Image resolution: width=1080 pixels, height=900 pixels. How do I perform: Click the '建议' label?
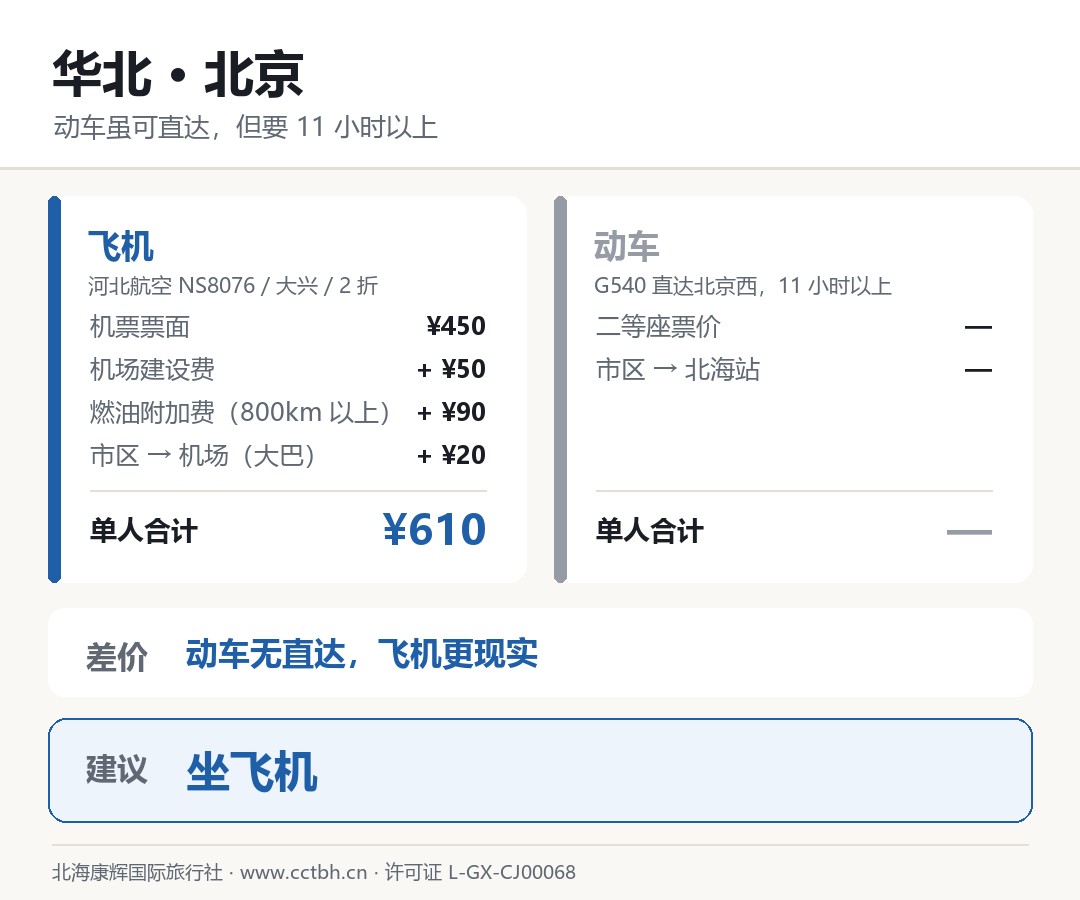(x=116, y=769)
